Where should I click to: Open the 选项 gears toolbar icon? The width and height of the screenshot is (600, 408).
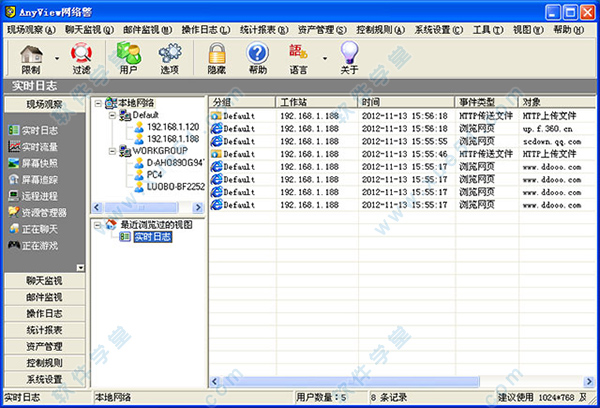coord(170,59)
